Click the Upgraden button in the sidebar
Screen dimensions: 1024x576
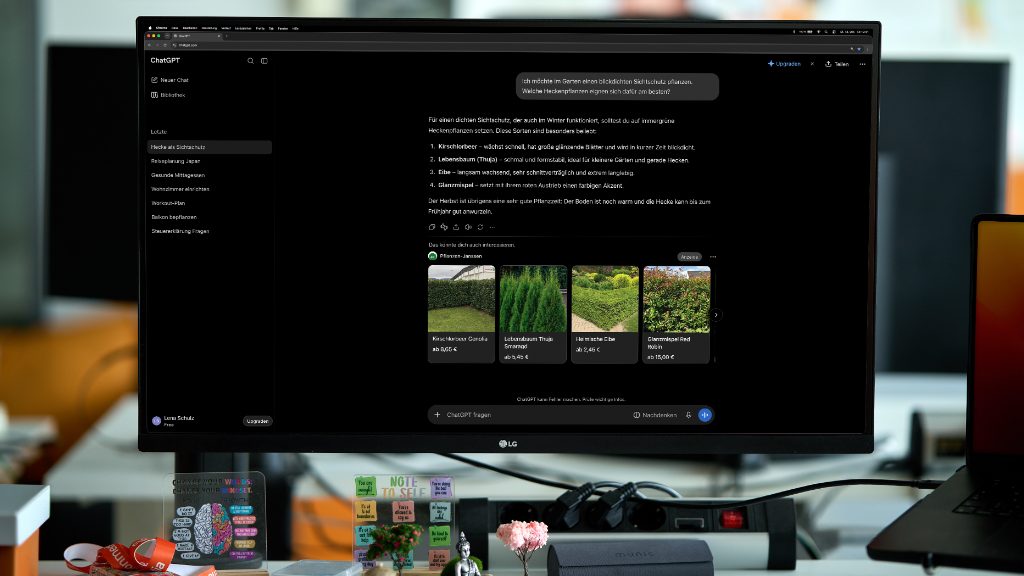click(257, 421)
